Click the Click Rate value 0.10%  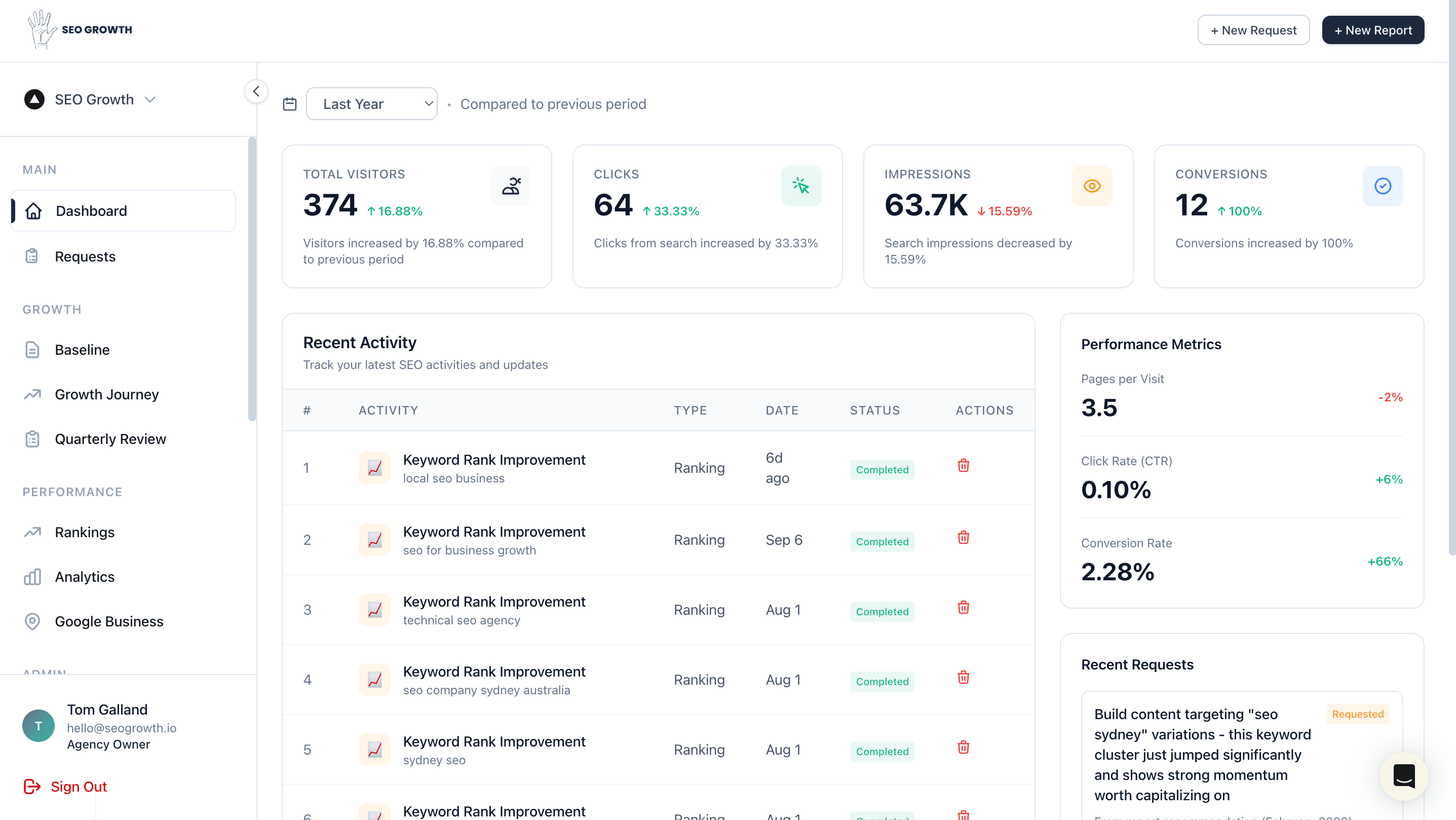[1116, 490]
